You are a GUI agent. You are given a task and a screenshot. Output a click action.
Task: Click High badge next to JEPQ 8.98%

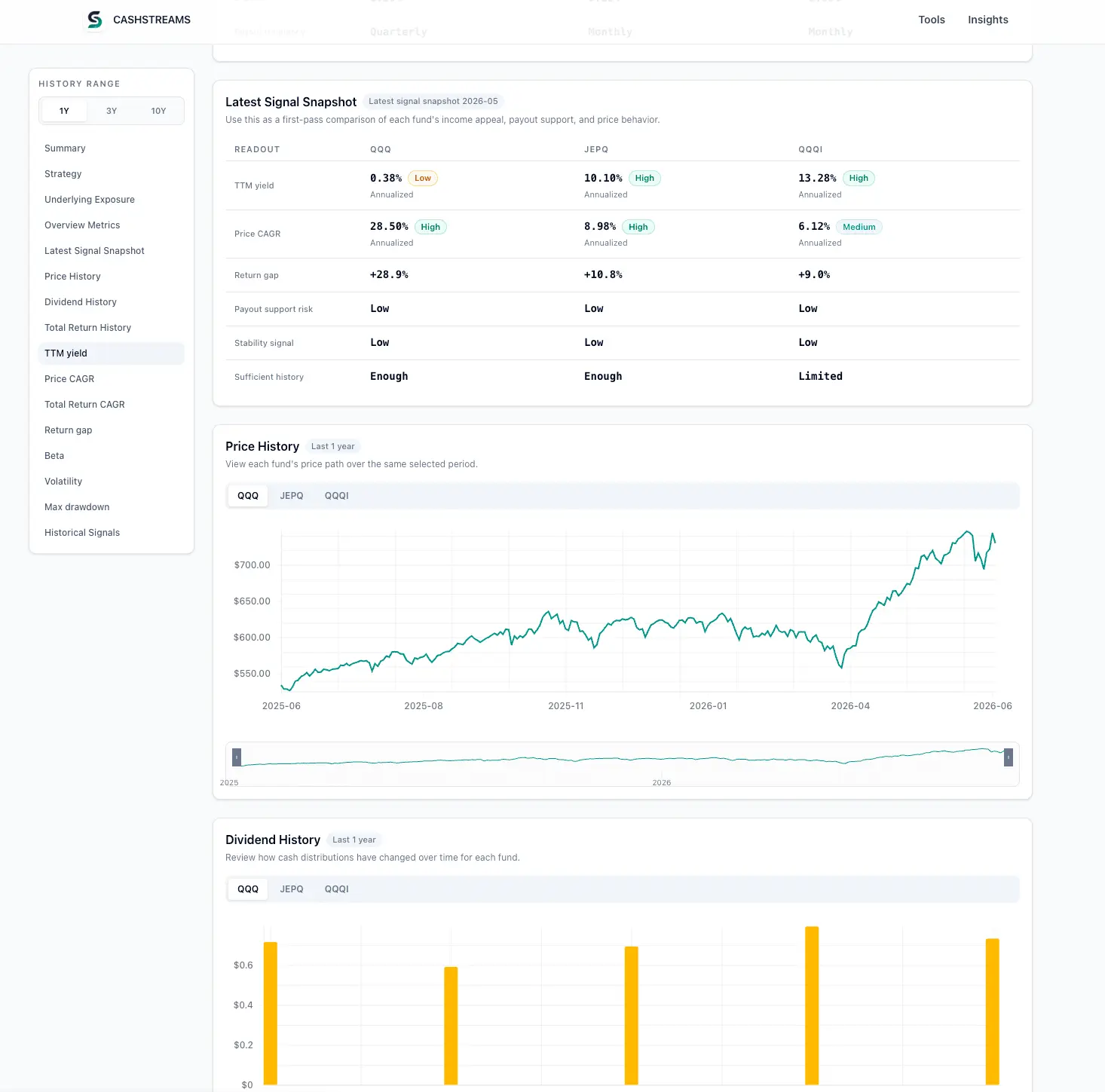pyautogui.click(x=638, y=227)
